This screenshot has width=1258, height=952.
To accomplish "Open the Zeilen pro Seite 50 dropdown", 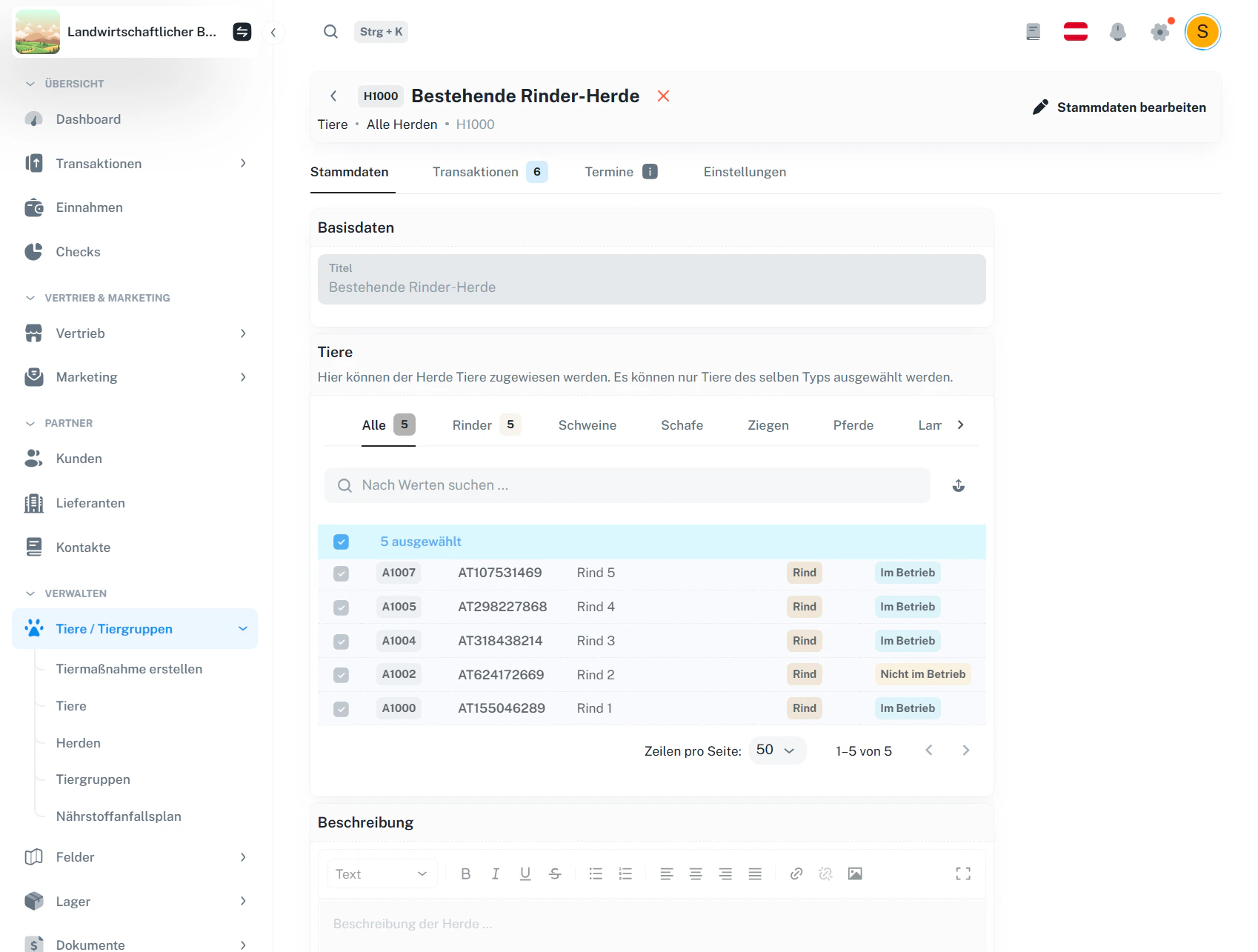I will click(x=776, y=750).
